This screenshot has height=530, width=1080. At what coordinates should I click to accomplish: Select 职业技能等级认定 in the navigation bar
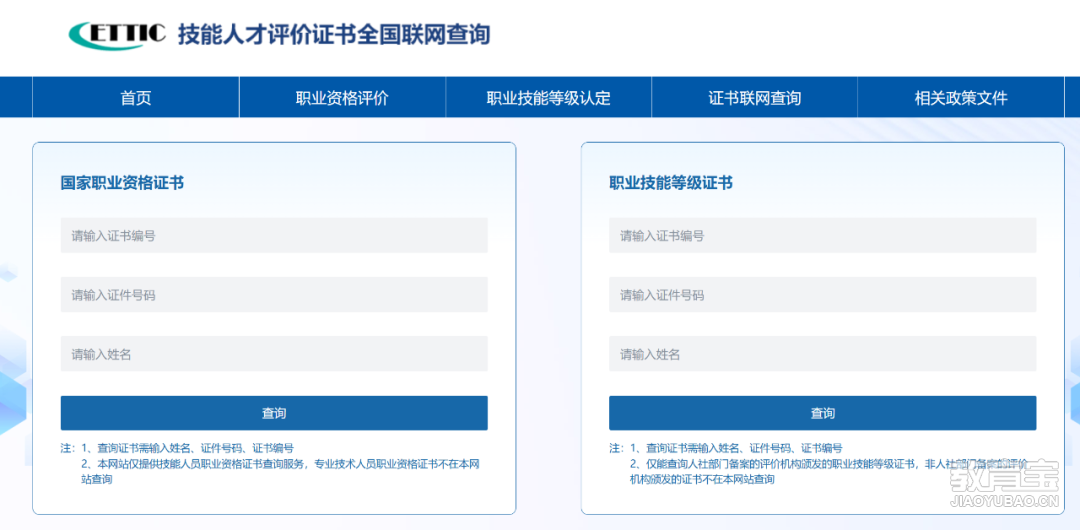pos(548,98)
